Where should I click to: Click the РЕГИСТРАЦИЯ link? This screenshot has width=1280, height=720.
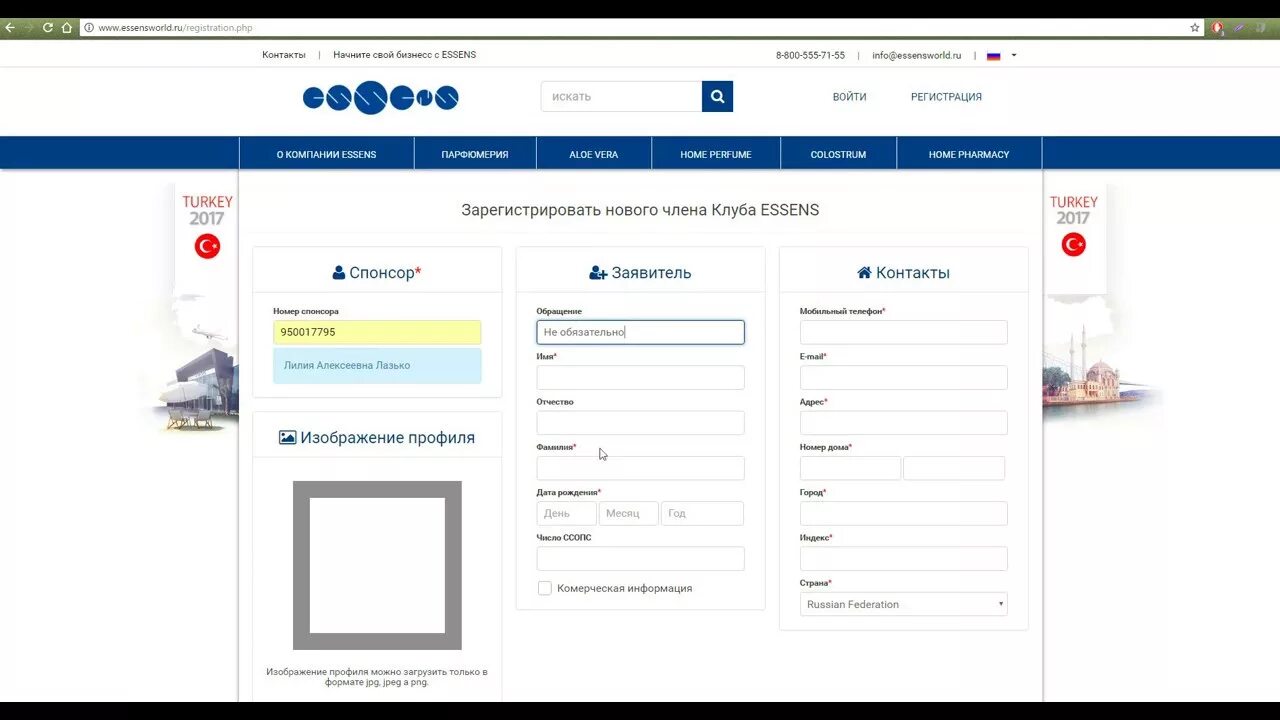pyautogui.click(x=946, y=97)
